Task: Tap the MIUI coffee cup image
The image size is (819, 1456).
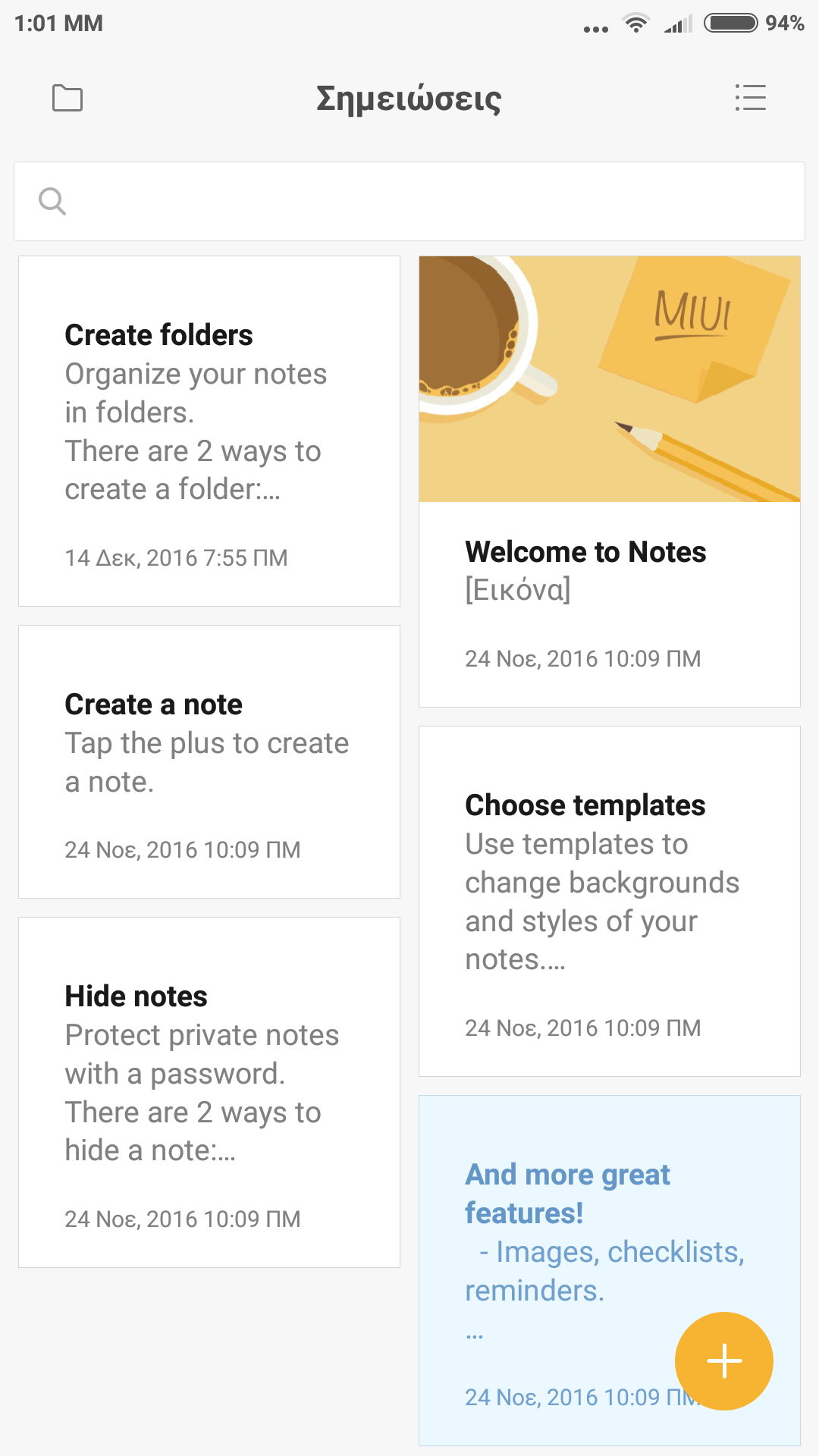Action: point(610,378)
